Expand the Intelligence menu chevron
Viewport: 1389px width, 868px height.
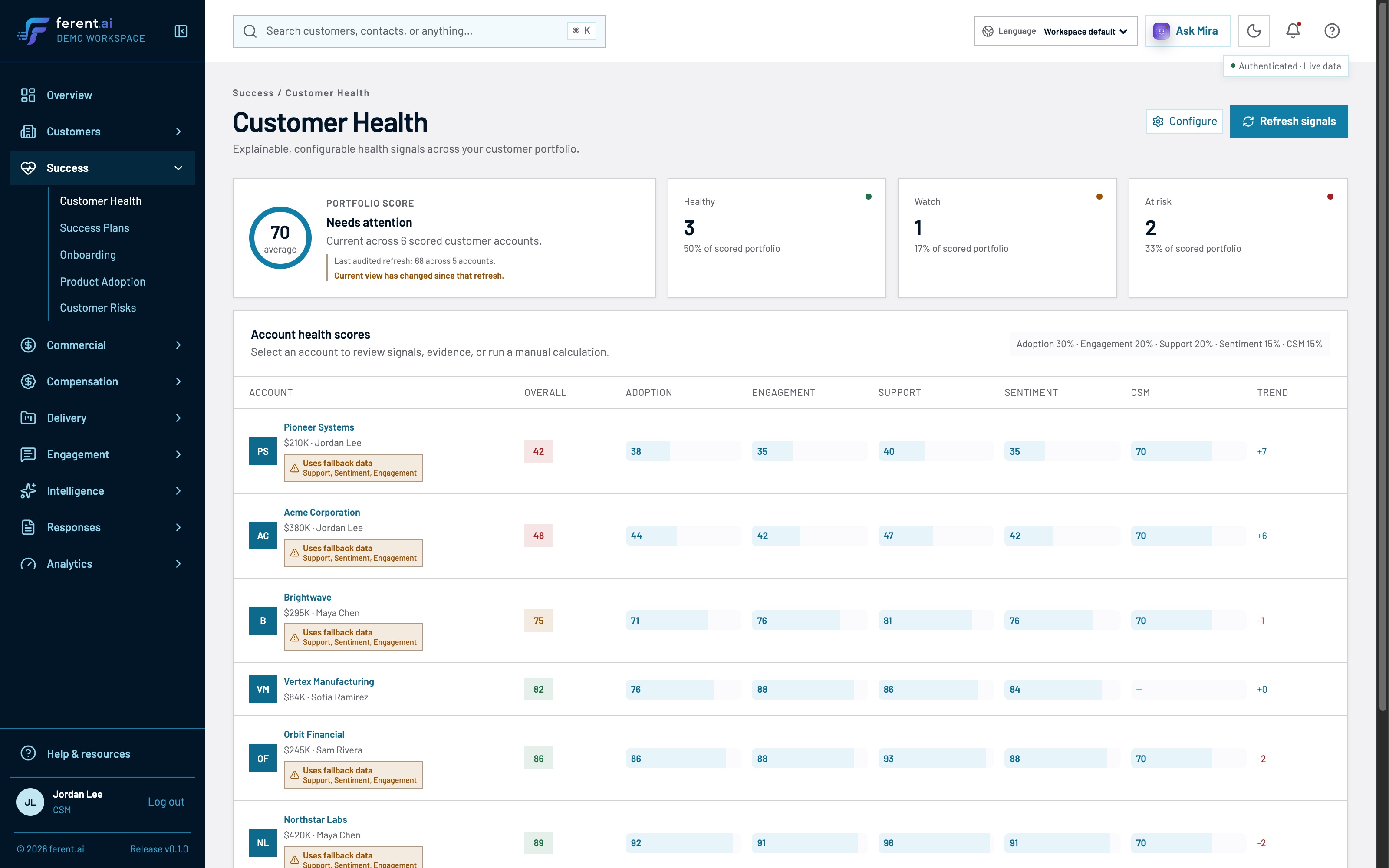(x=178, y=491)
